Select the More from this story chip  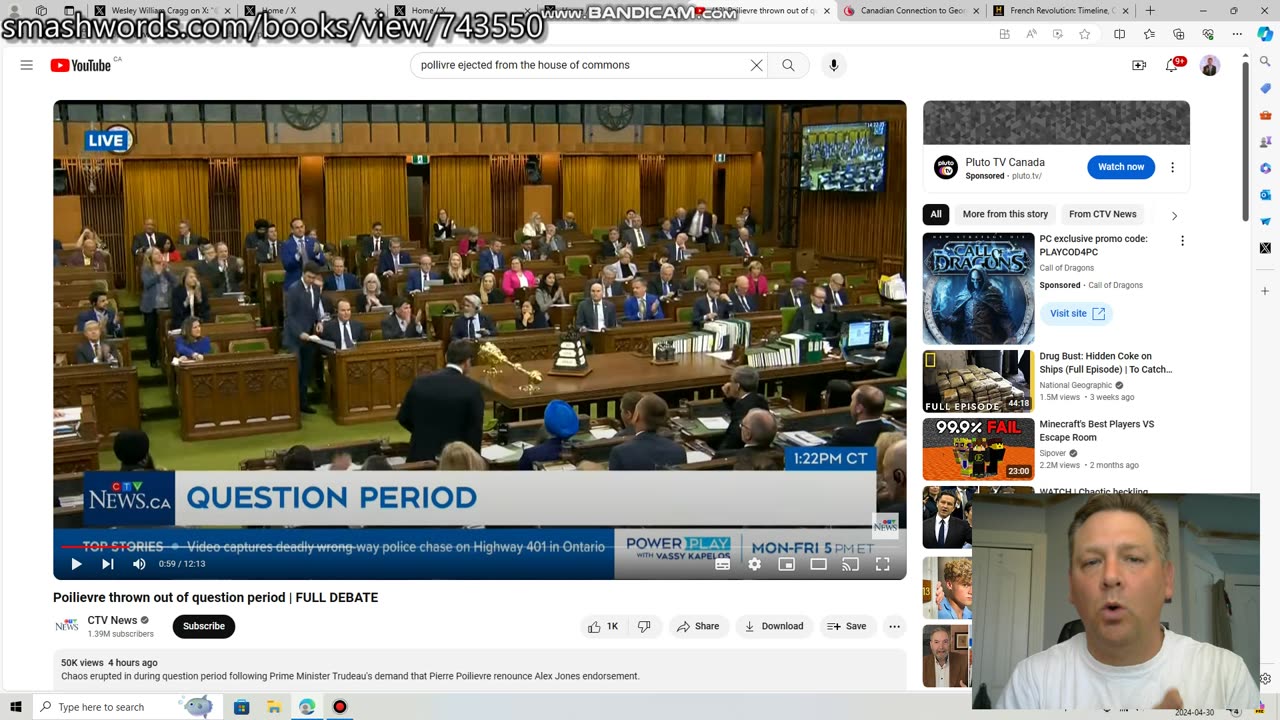[1005, 214]
